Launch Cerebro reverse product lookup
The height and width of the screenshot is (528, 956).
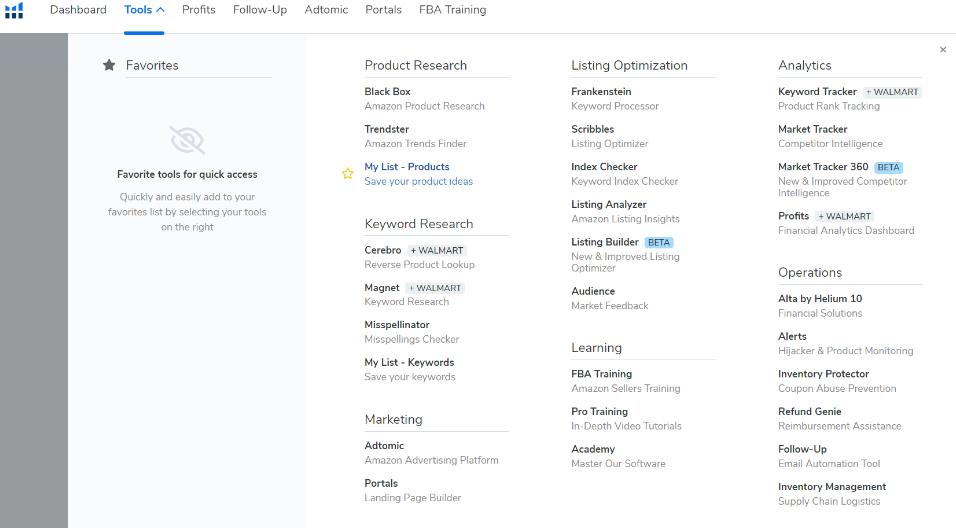[383, 250]
